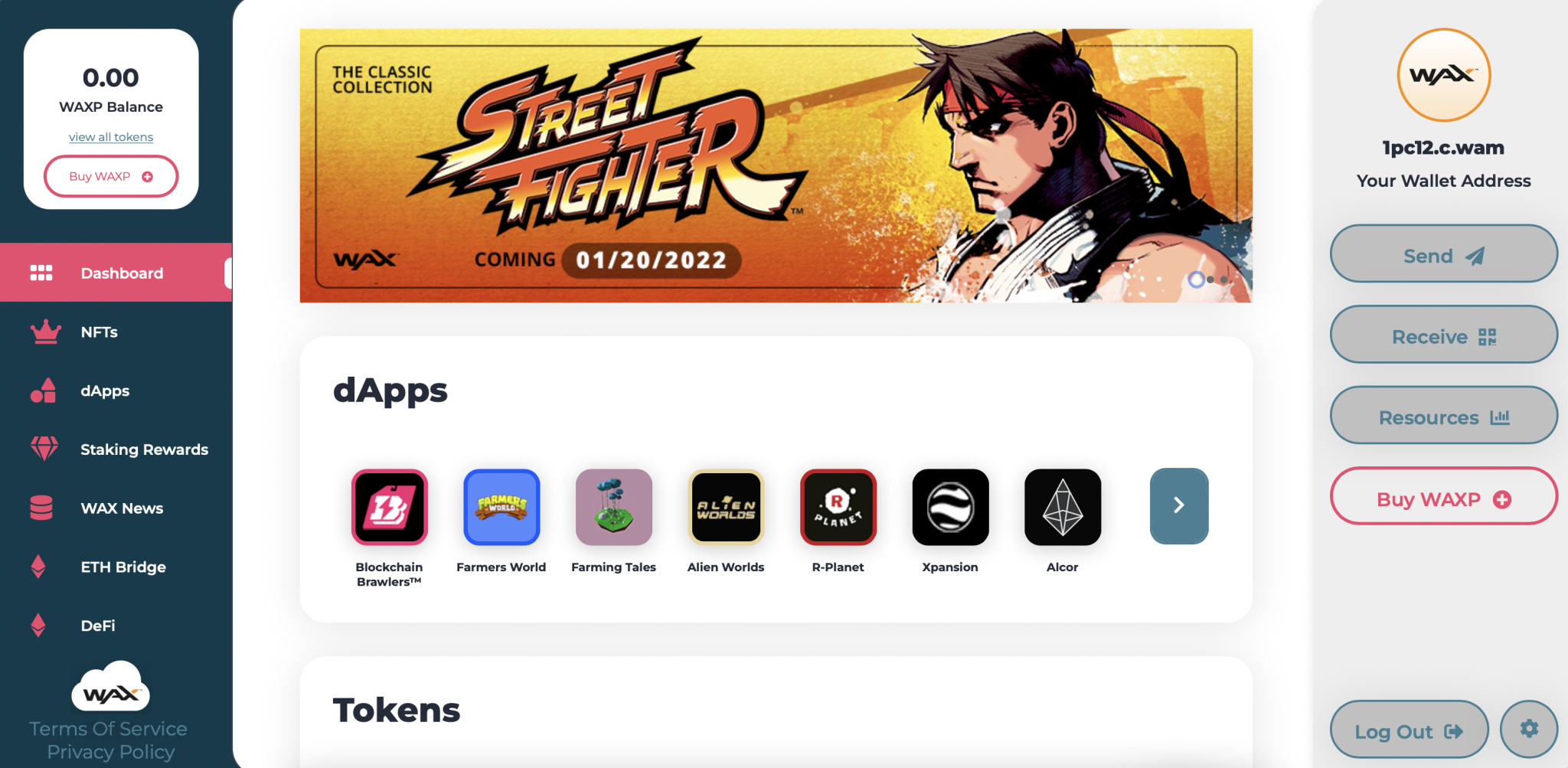Open the Terms Of Service link

[x=108, y=729]
